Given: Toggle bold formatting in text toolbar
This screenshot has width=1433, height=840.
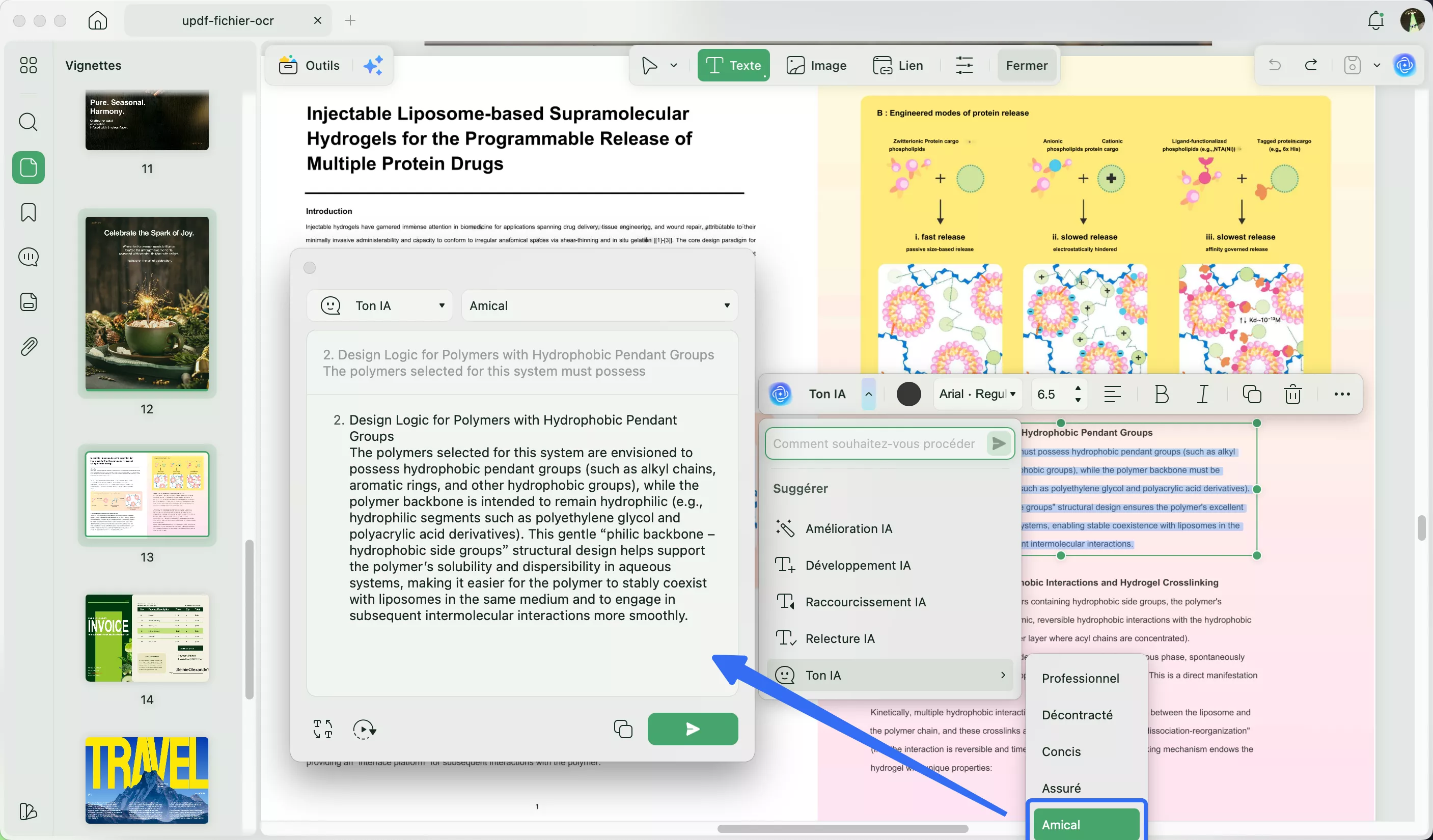Looking at the screenshot, I should [1161, 395].
